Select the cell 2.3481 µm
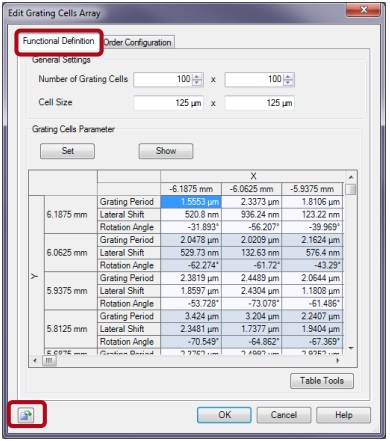 click(x=191, y=329)
